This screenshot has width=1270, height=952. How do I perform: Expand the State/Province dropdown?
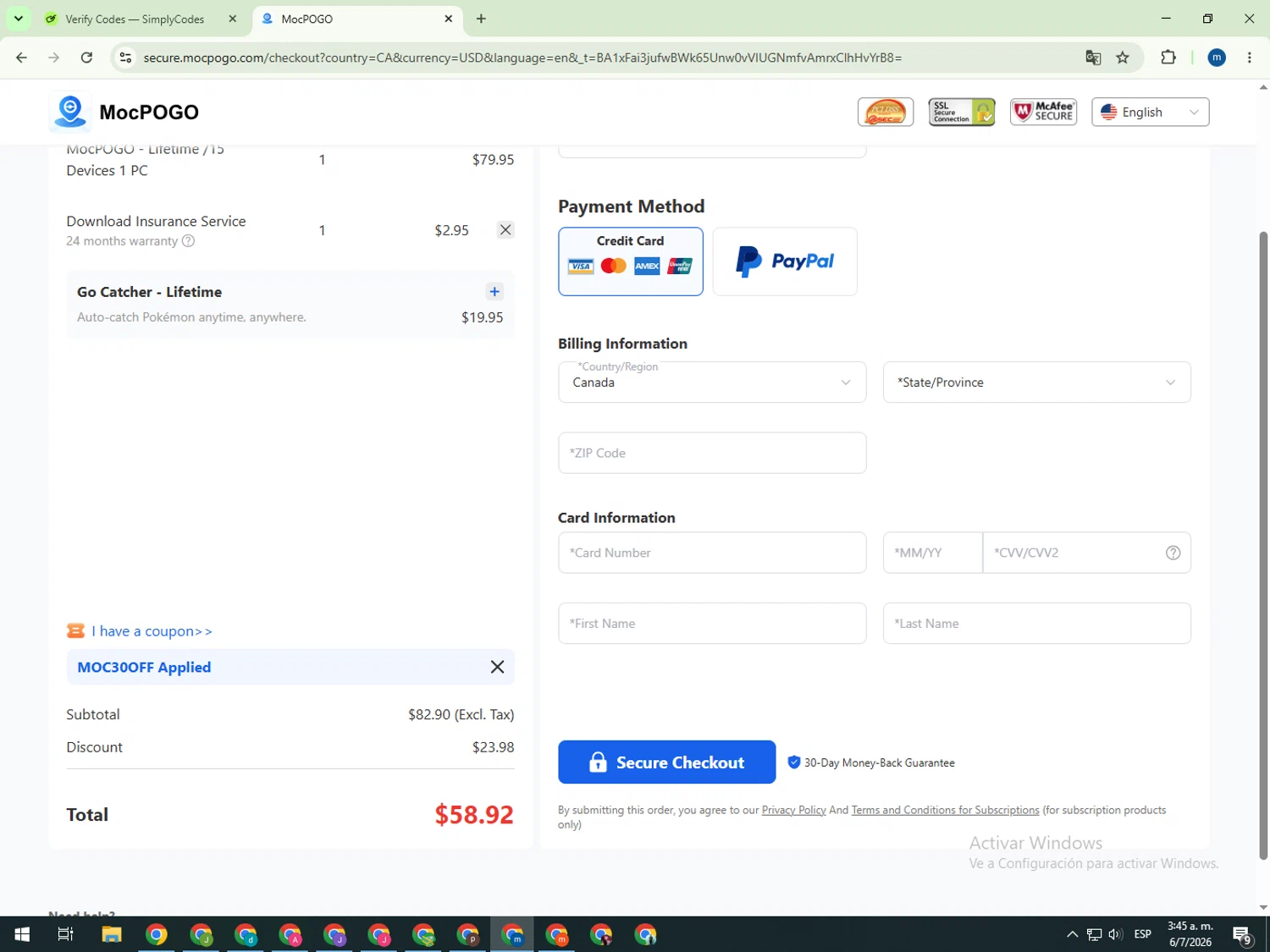1037,382
